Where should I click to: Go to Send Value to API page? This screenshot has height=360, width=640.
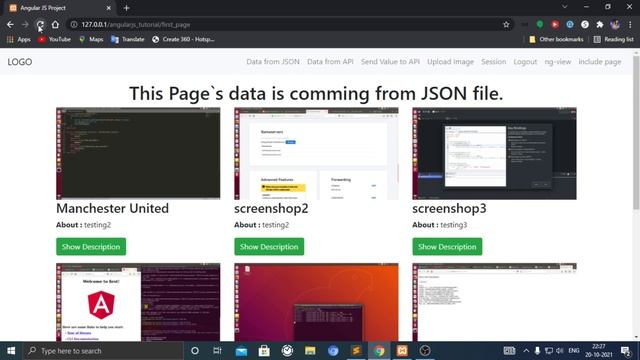(x=390, y=62)
